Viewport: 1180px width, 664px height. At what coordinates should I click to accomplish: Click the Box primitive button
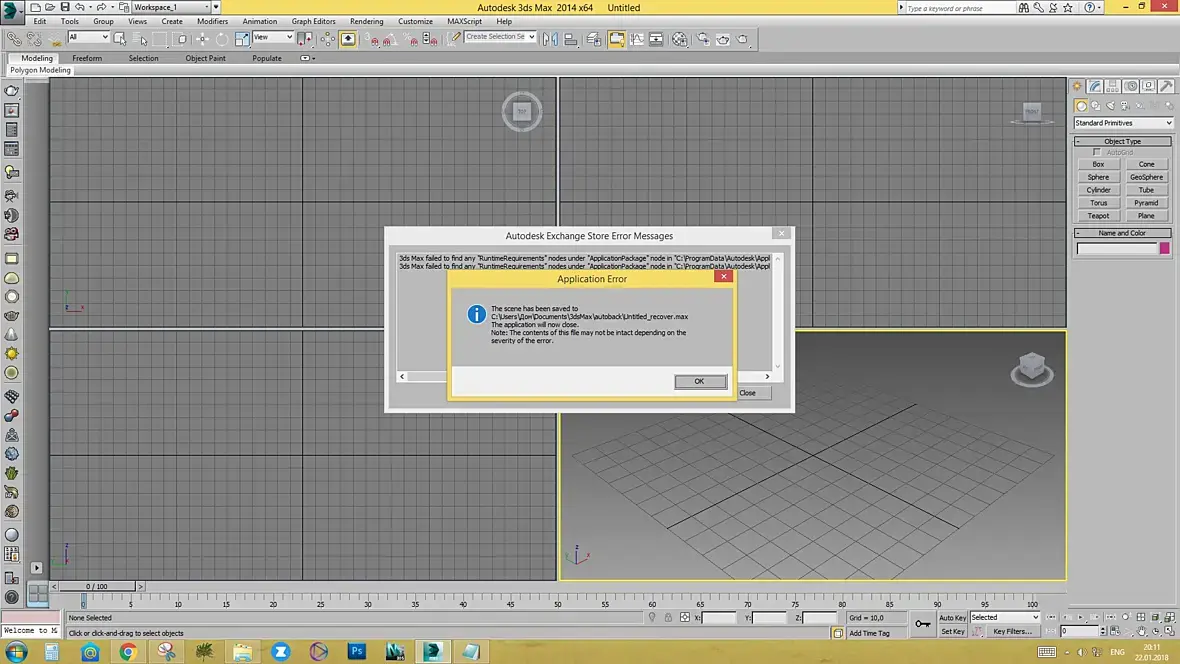pos(1098,164)
